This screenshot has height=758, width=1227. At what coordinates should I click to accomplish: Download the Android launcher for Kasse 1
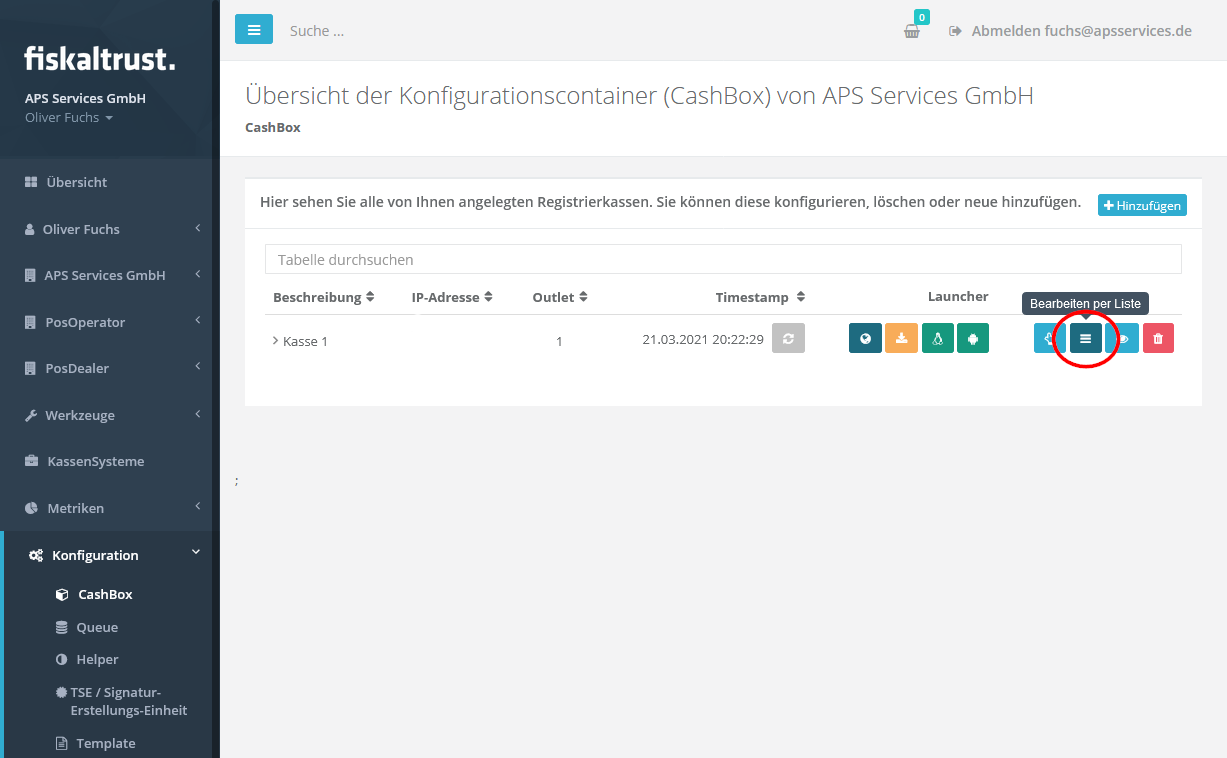pyautogui.click(x=972, y=339)
